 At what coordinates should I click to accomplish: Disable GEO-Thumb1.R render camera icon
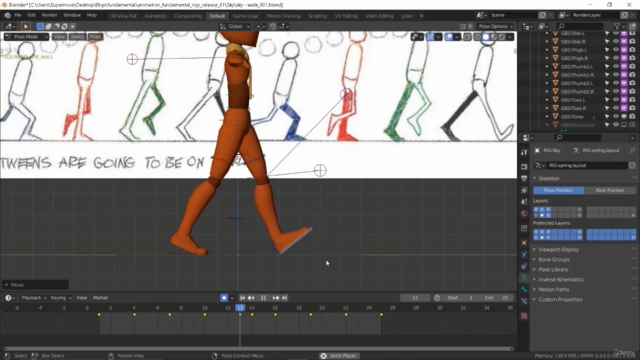point(632,75)
